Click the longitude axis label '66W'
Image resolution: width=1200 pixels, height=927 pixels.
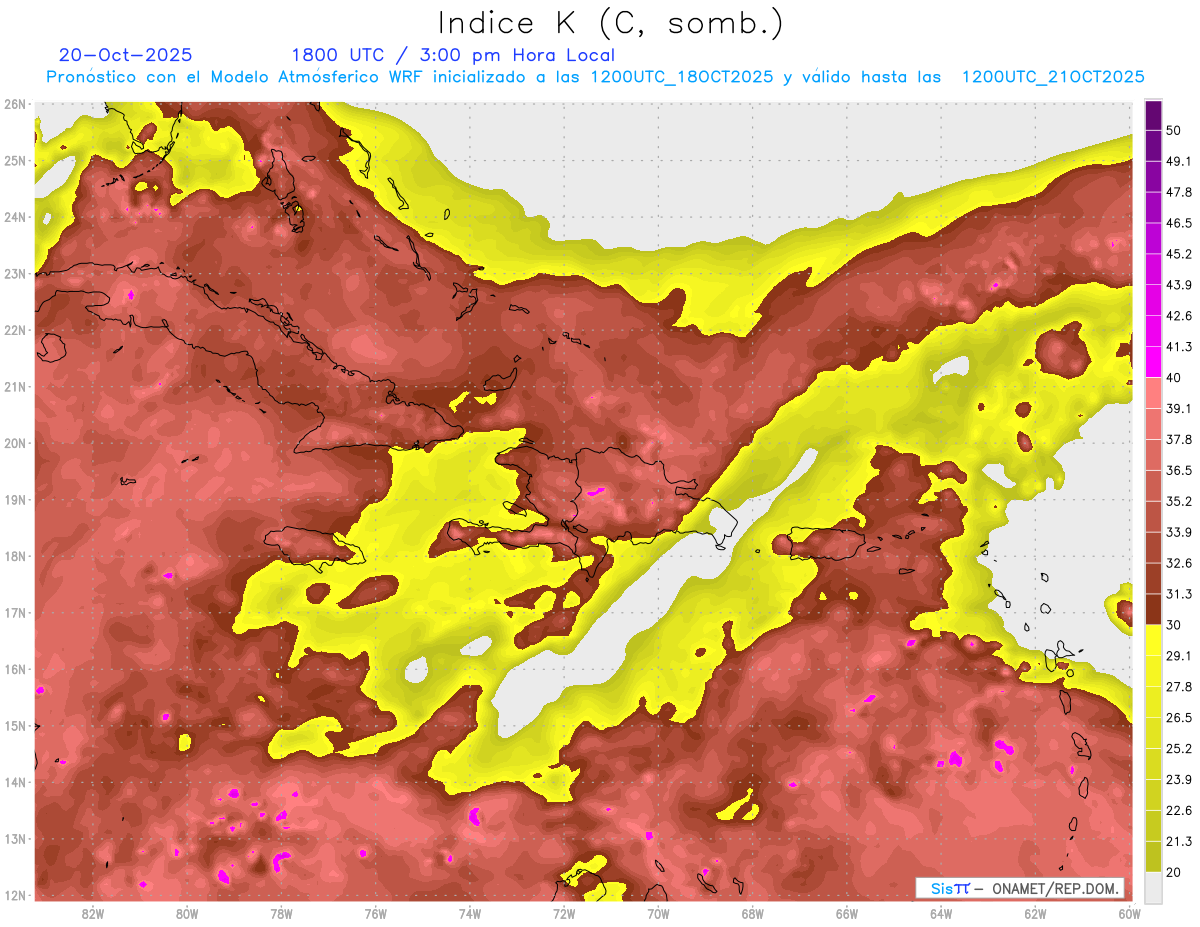847,914
